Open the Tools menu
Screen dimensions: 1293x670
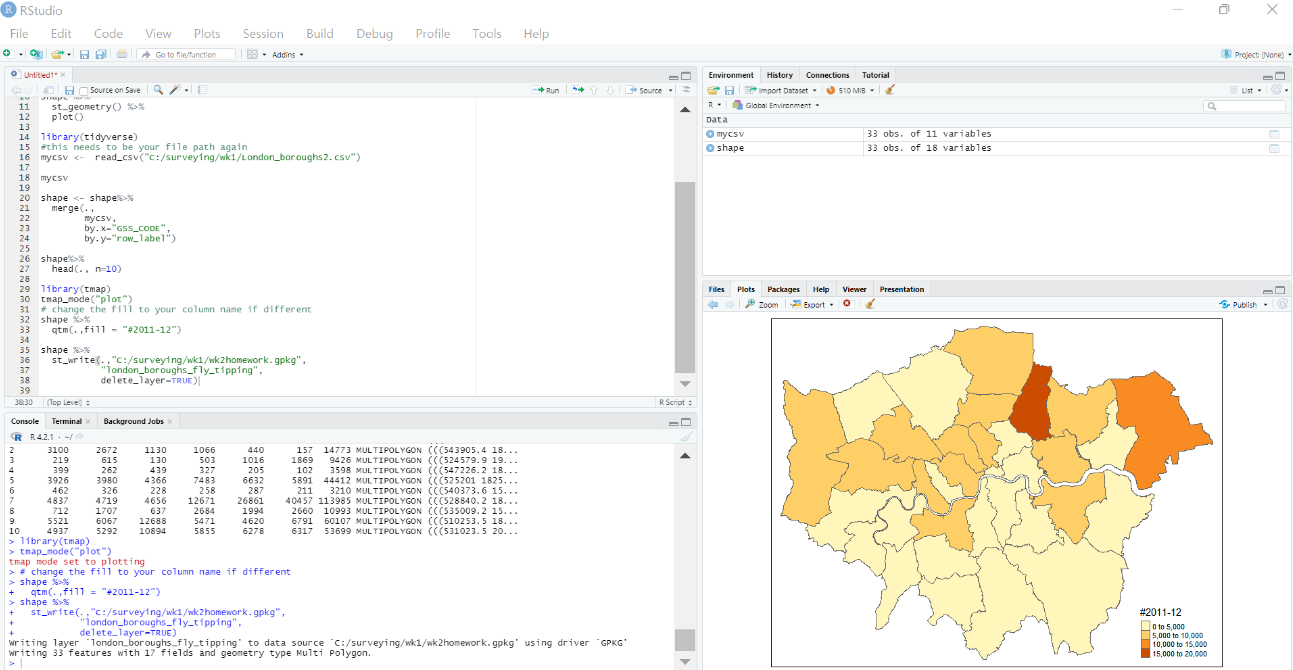tap(487, 34)
